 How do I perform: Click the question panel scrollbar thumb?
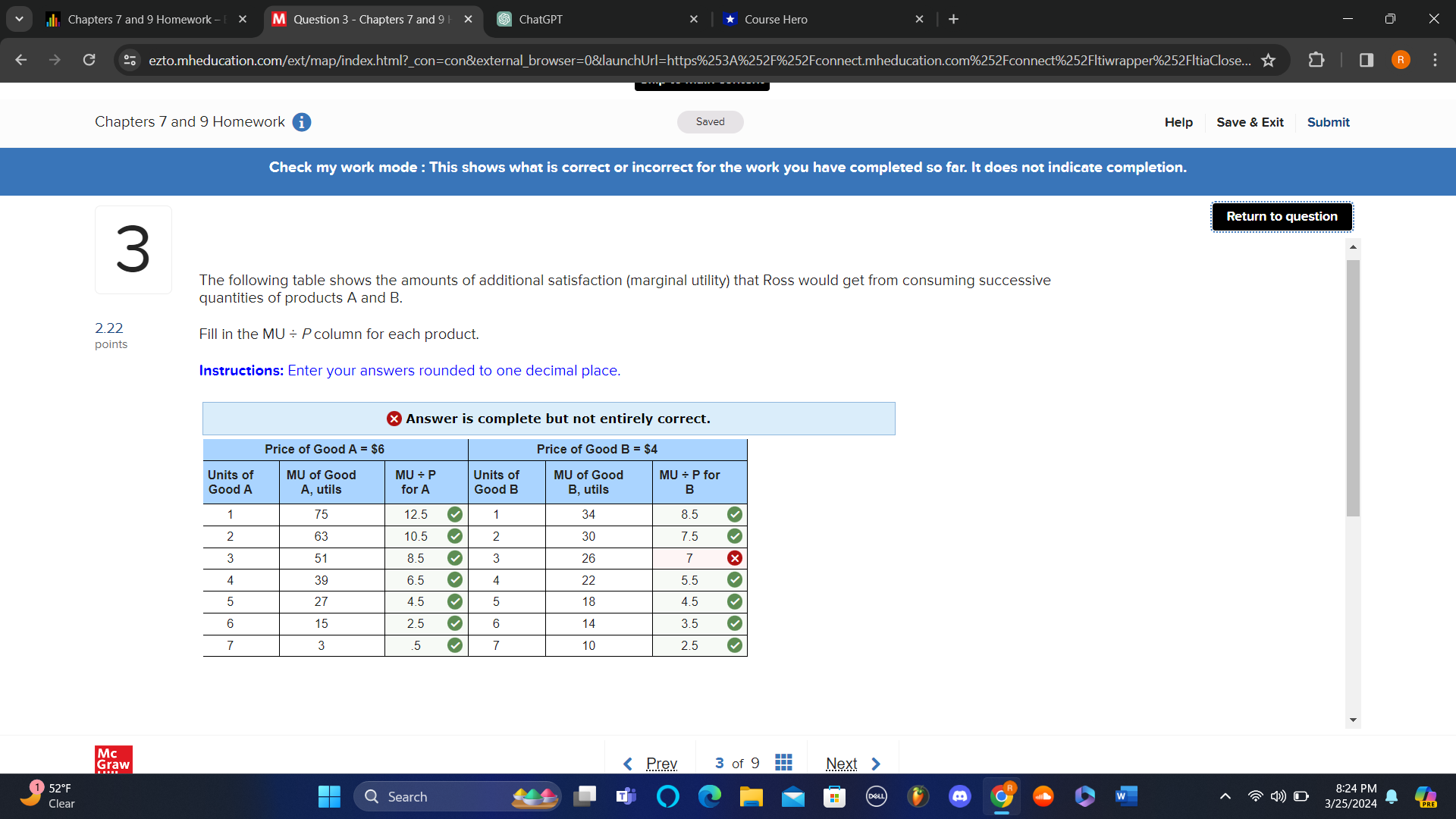1353,387
